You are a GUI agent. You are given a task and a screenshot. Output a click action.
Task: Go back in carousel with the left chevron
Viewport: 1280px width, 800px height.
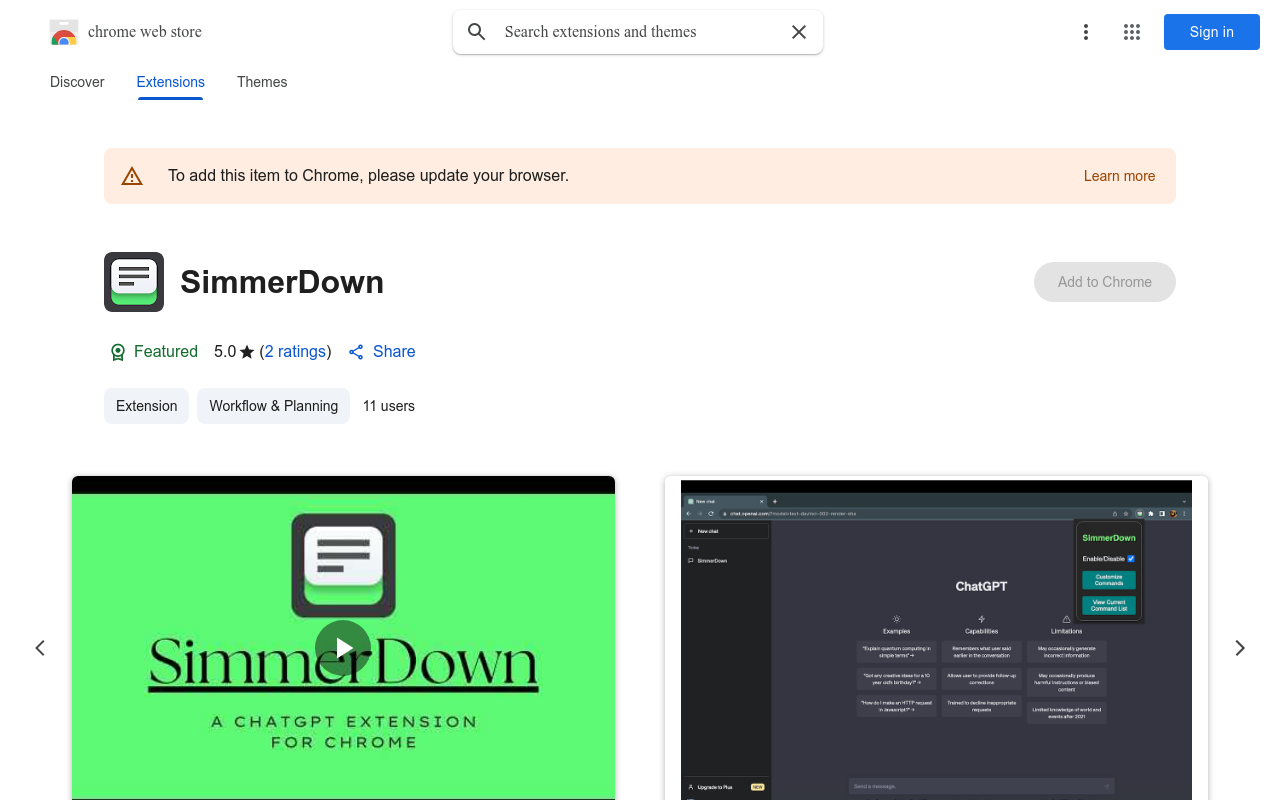pos(40,648)
